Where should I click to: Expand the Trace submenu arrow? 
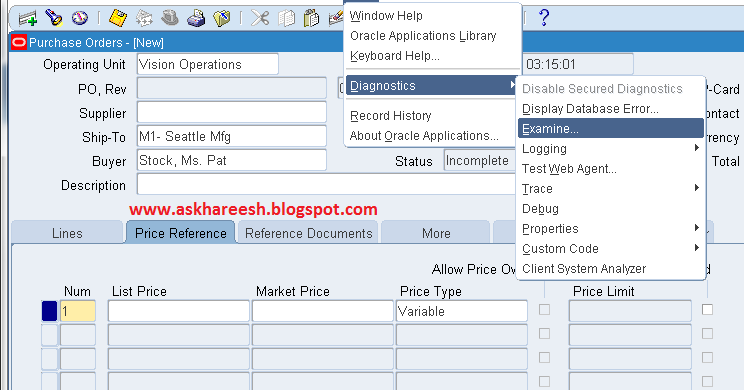click(697, 188)
